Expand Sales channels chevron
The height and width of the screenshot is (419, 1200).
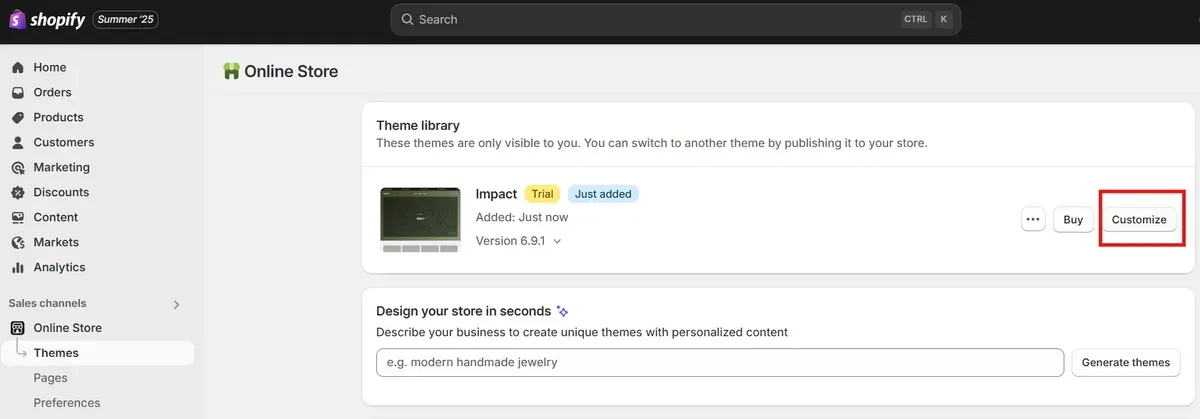(x=177, y=304)
